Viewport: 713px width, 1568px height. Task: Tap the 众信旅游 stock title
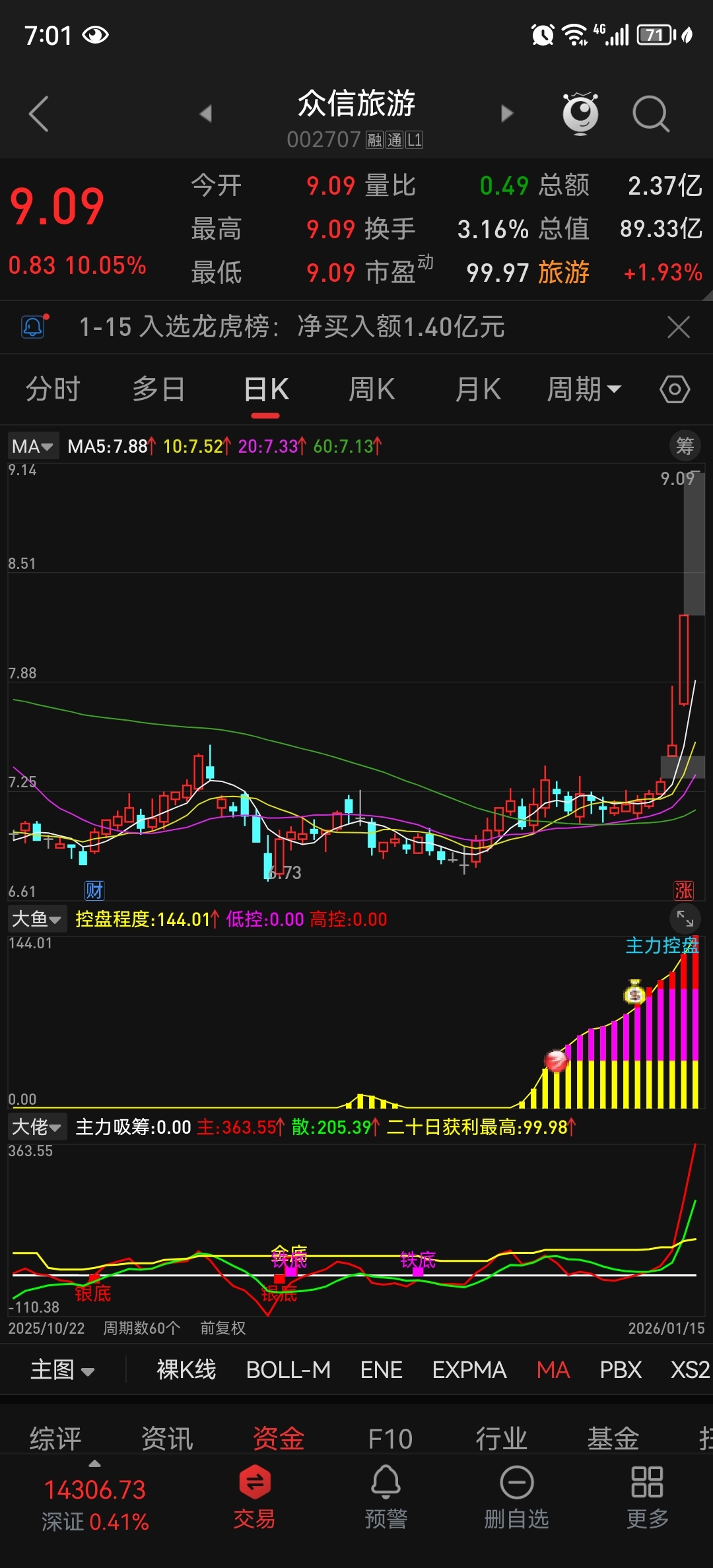tap(356, 104)
